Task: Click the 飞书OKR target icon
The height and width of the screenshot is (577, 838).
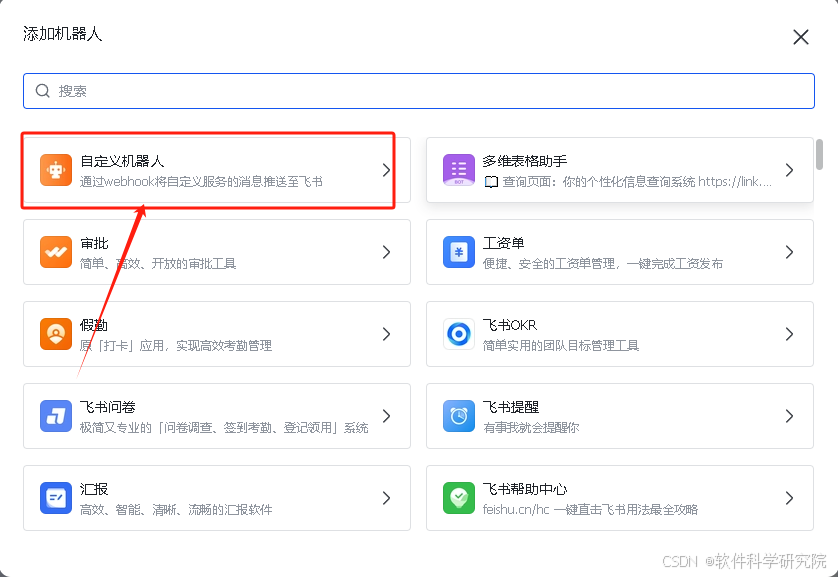Action: pyautogui.click(x=459, y=334)
